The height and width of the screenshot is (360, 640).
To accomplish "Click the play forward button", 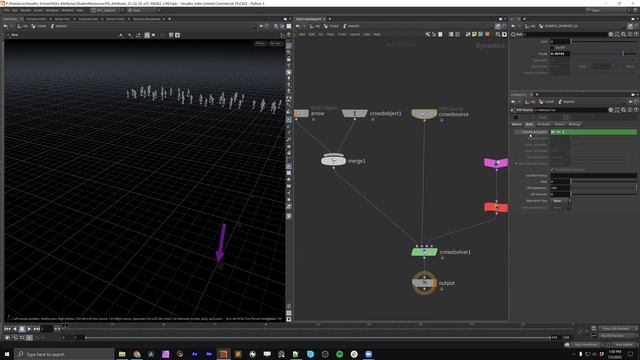I will (29, 329).
